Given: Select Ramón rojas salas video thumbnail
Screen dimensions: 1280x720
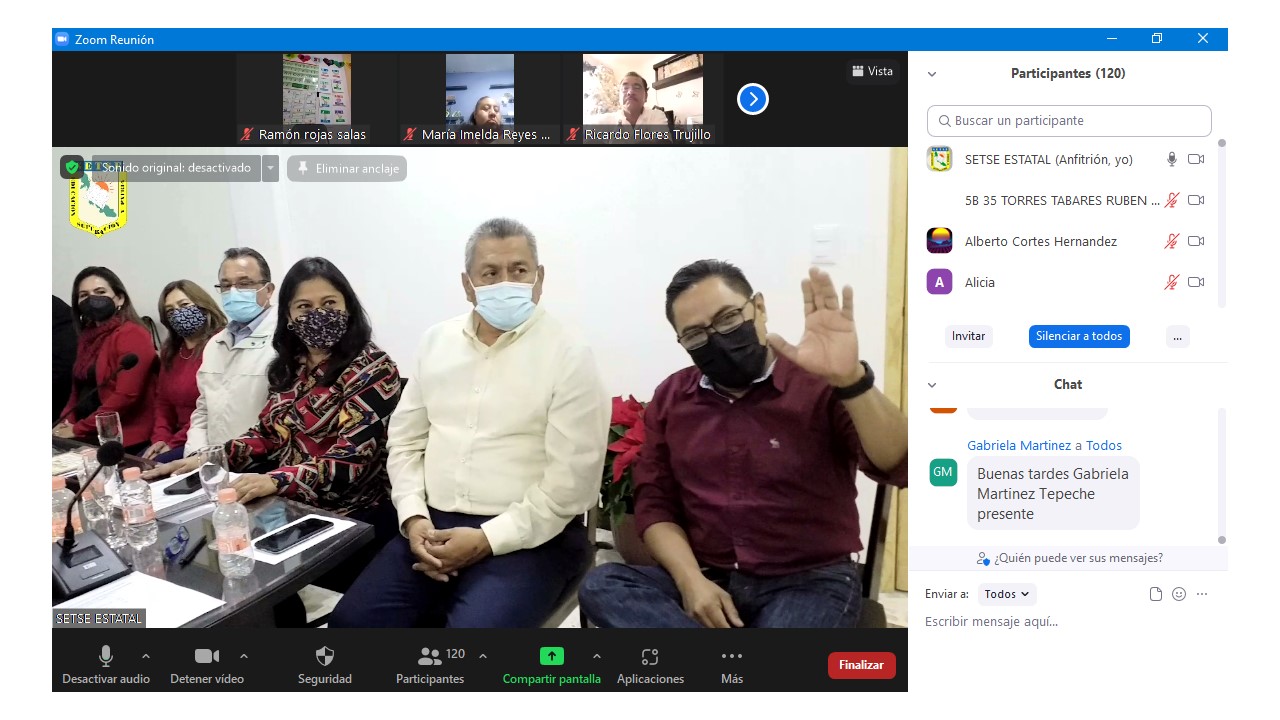Looking at the screenshot, I should tap(317, 98).
